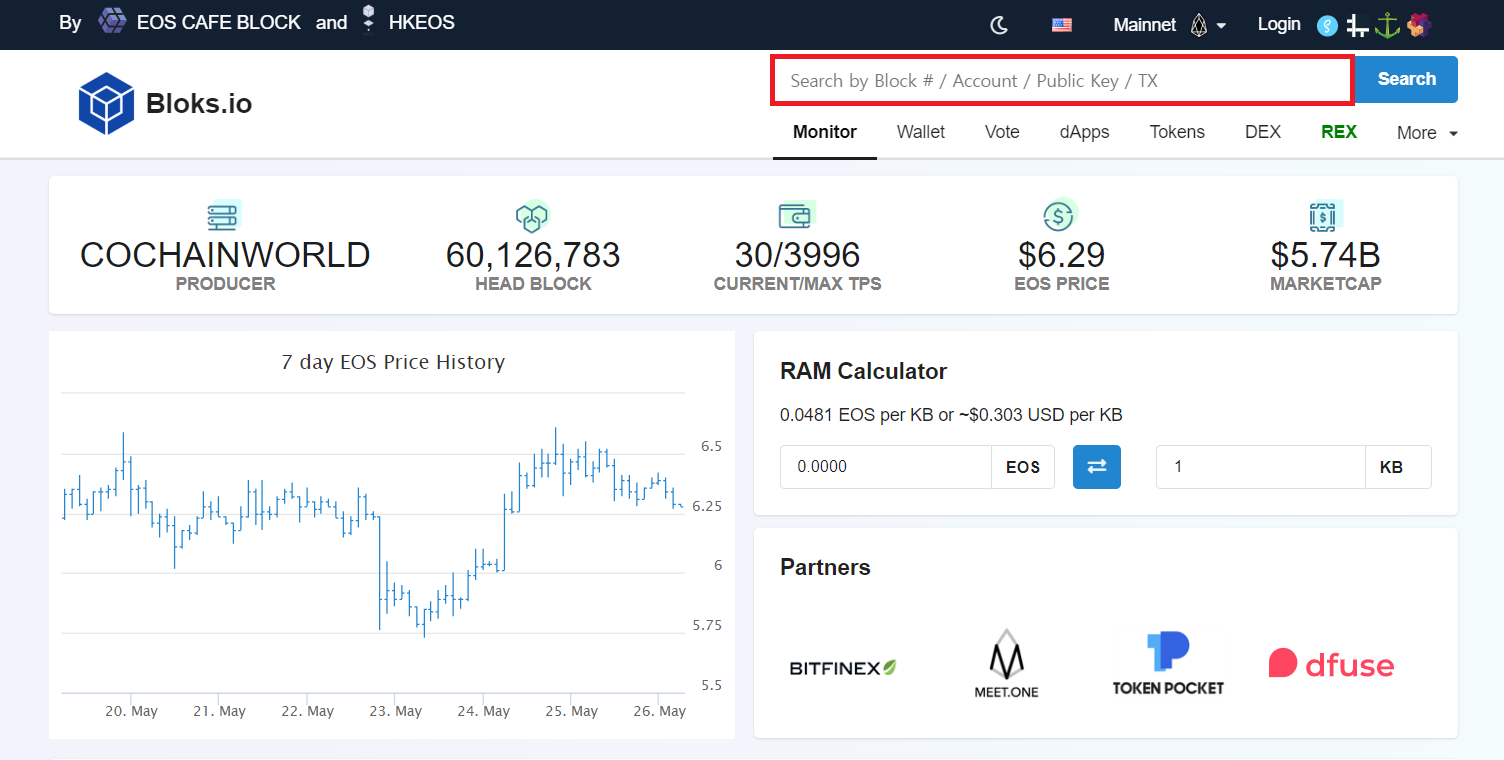
Task: Open the Wallet tab
Action: pos(921,132)
